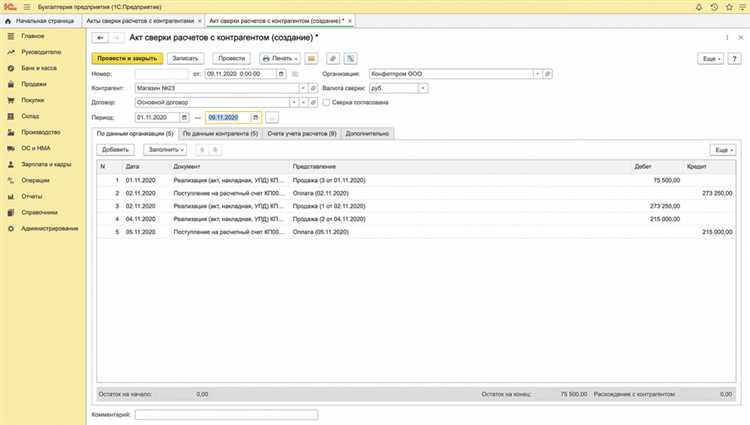The height and width of the screenshot is (425, 750).
Task: Open favorites star icon
Action: [729, 7]
